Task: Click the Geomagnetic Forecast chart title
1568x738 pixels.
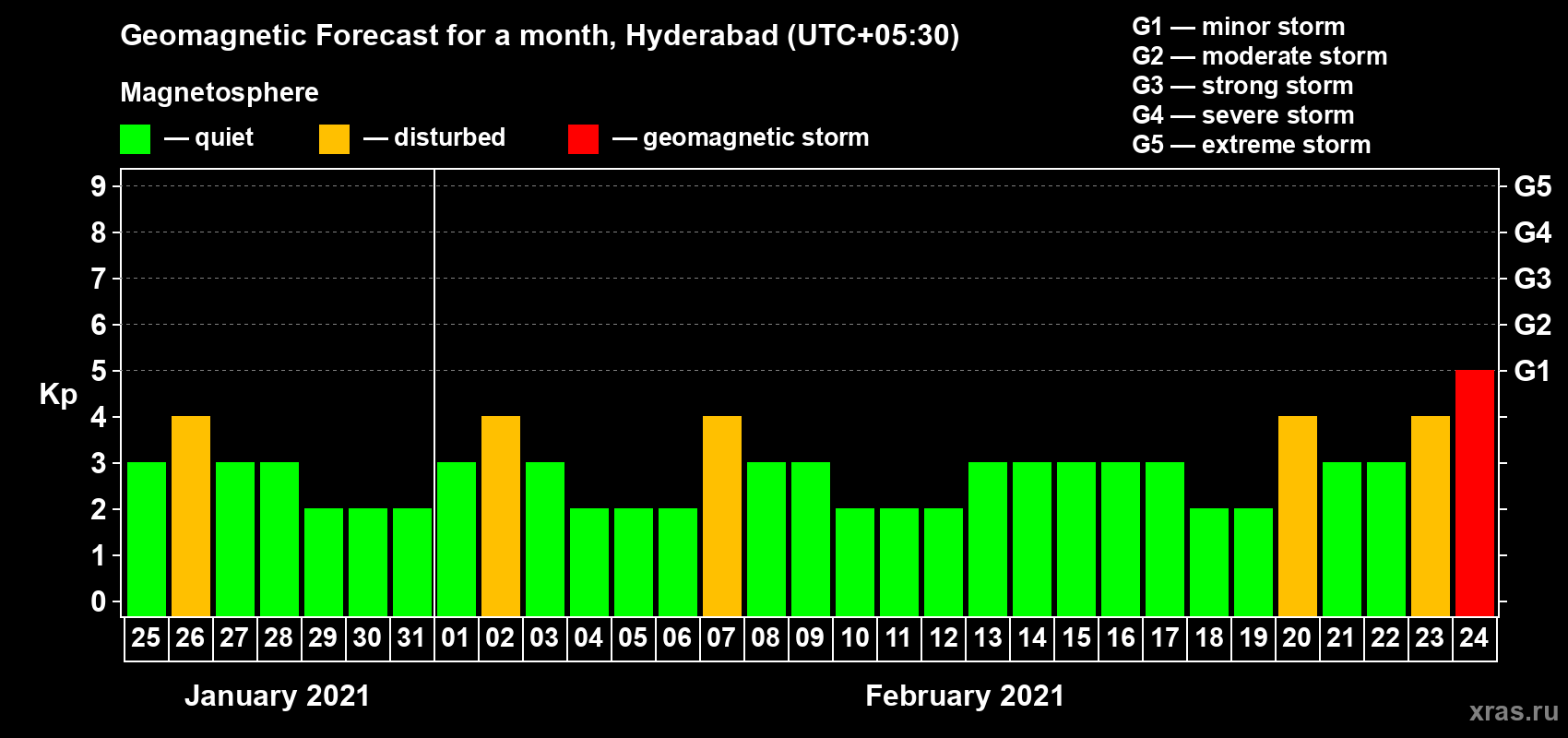Action: point(540,36)
